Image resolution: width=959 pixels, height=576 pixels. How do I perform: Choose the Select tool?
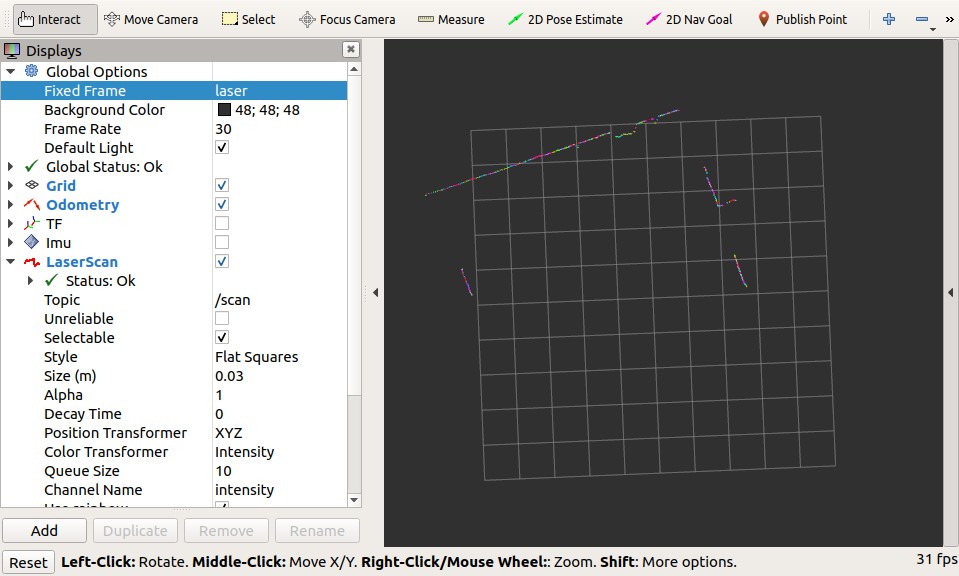click(x=248, y=20)
